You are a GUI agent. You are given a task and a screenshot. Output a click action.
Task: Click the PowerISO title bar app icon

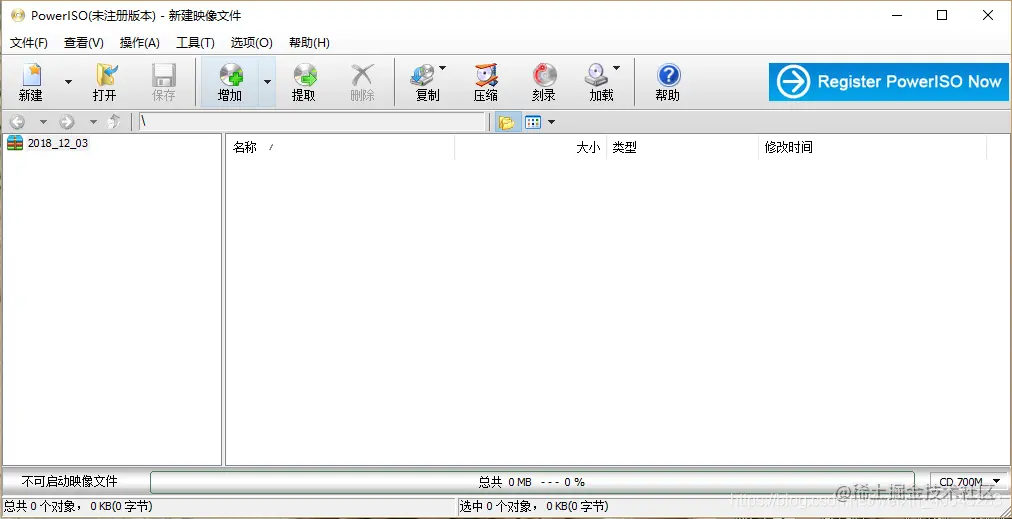tap(17, 15)
